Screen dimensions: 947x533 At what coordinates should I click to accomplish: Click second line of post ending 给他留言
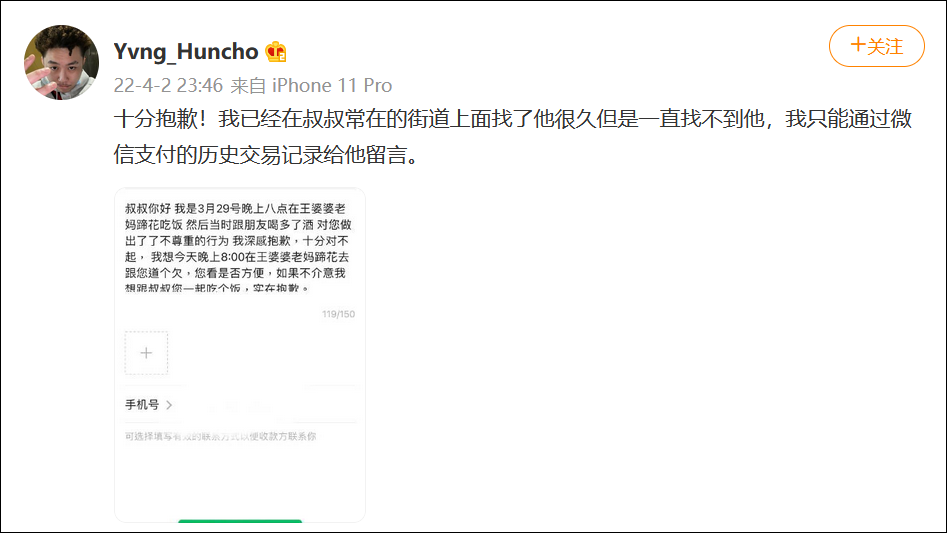(x=266, y=155)
